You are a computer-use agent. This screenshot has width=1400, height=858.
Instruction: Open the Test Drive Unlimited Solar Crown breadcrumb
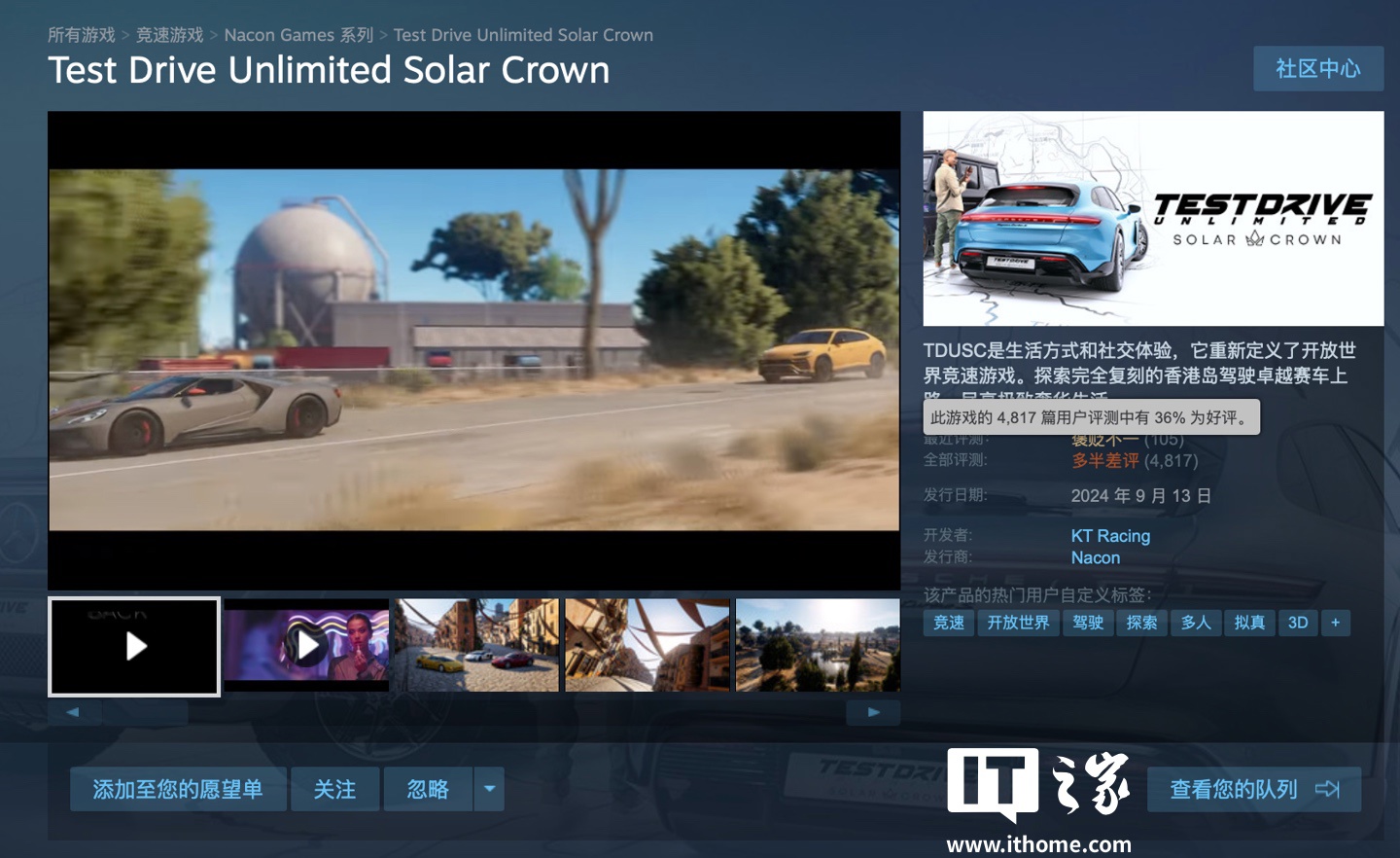[x=523, y=35]
